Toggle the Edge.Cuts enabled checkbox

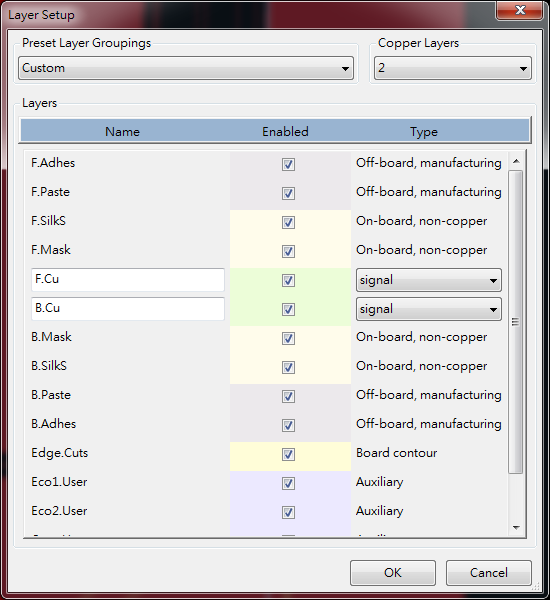coord(288,454)
